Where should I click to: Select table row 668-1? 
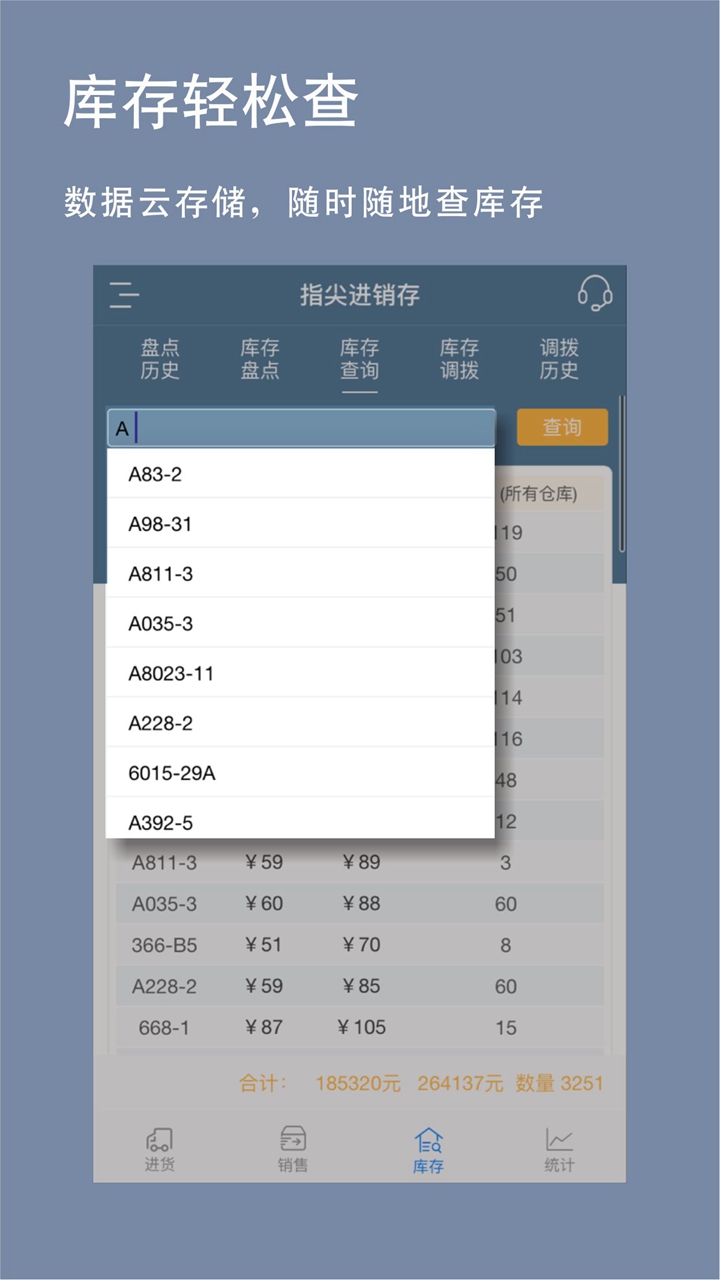[360, 1027]
